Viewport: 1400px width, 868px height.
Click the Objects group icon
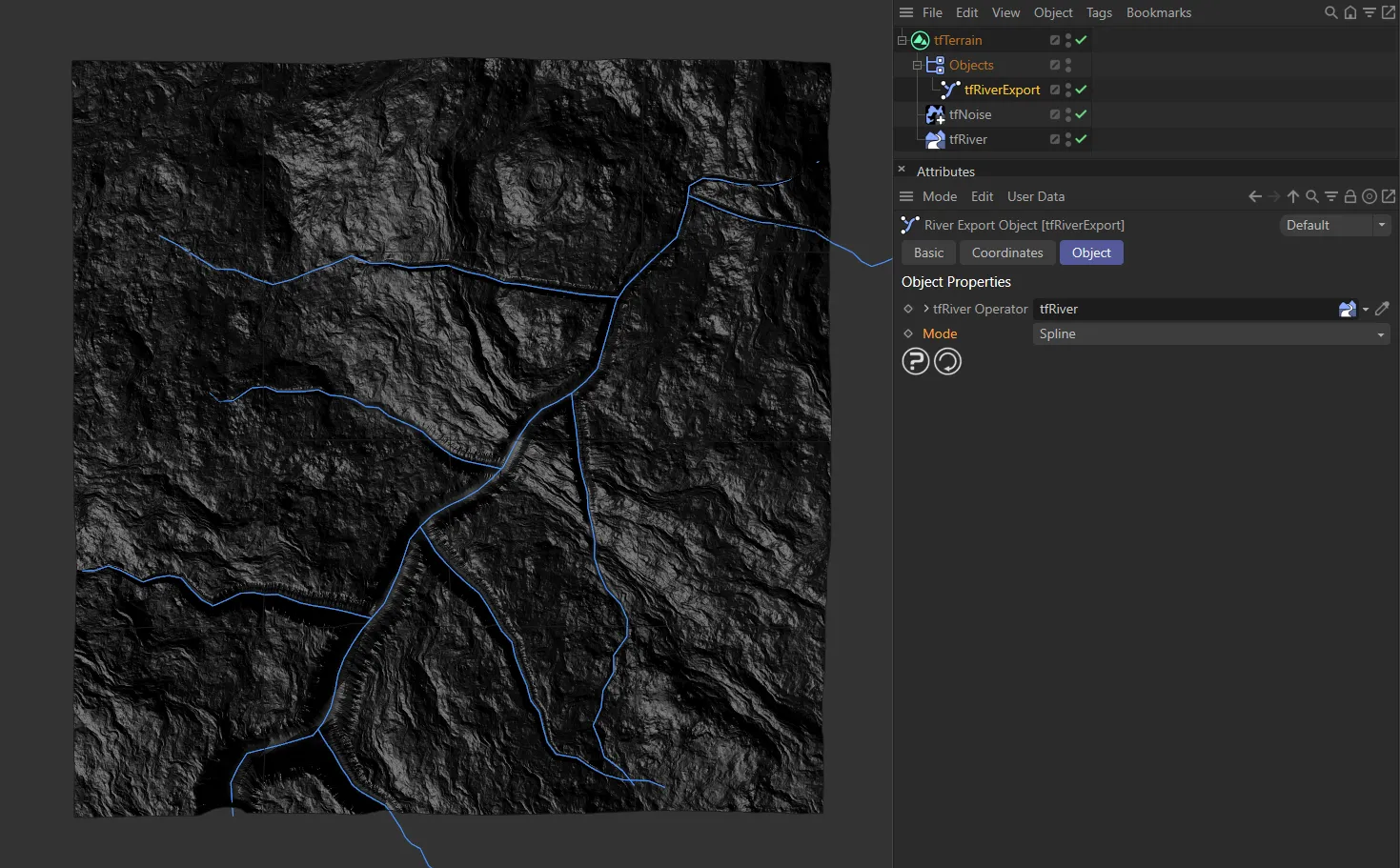point(935,65)
